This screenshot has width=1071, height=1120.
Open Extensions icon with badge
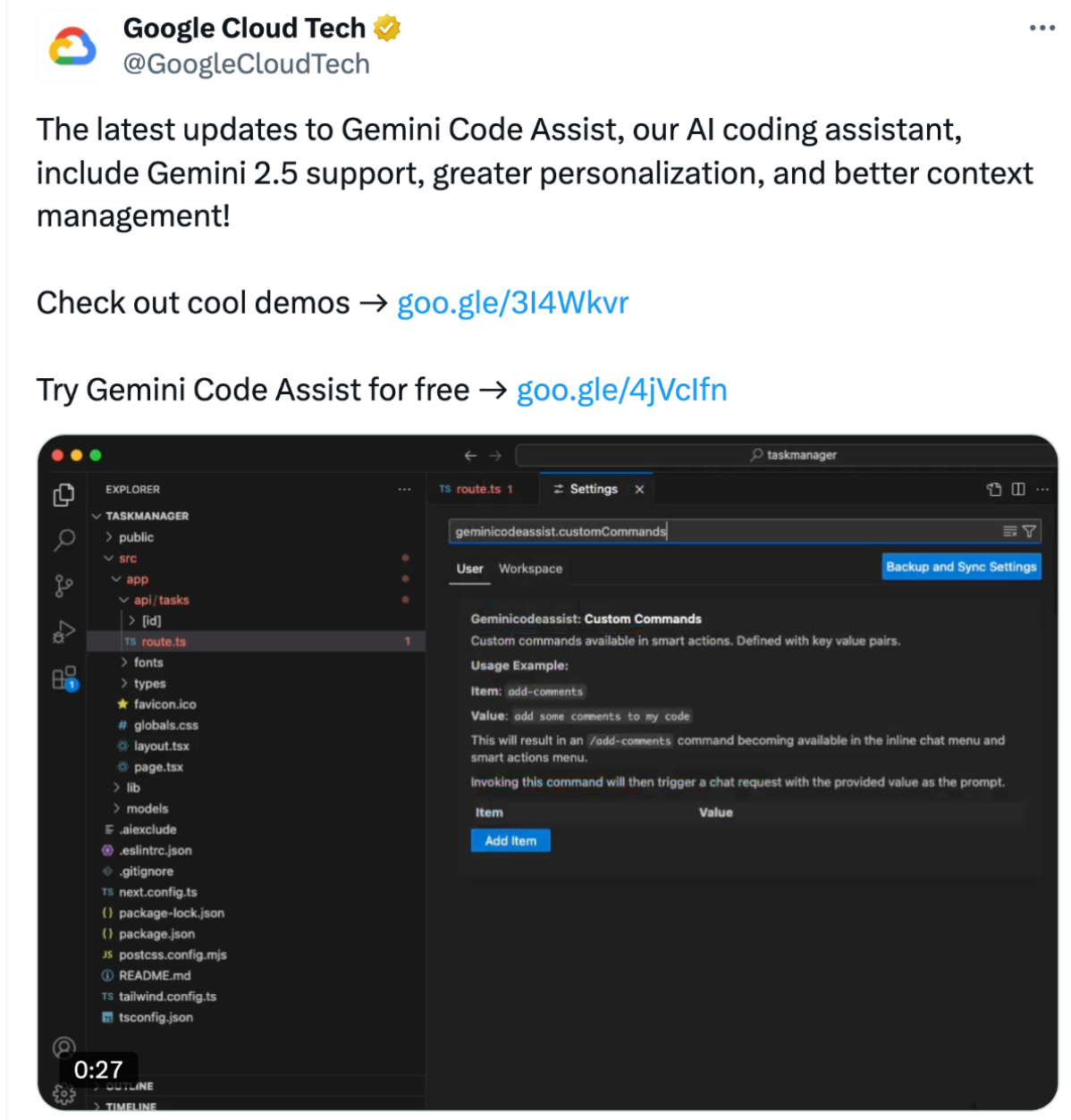point(64,678)
